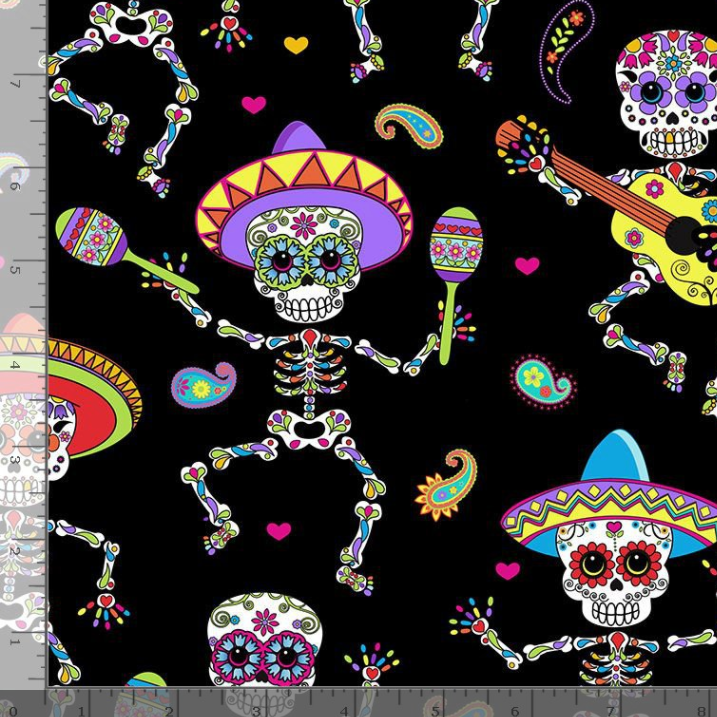Screen dimensions: 717x717
Task: Click the orange and blue paisley near the purple sombrero
Action: pyautogui.click(x=409, y=124)
